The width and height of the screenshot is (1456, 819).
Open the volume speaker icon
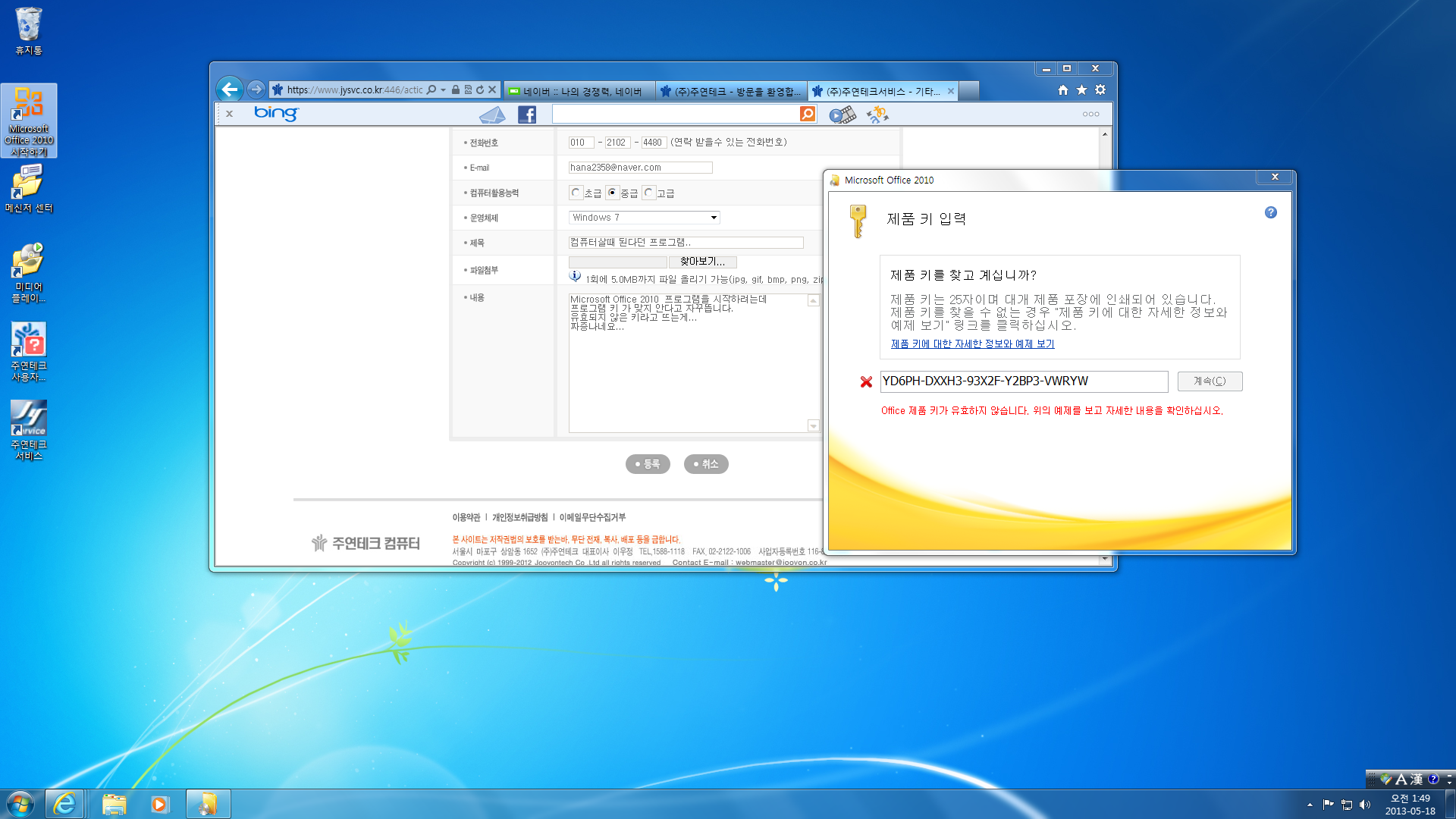click(x=1365, y=805)
